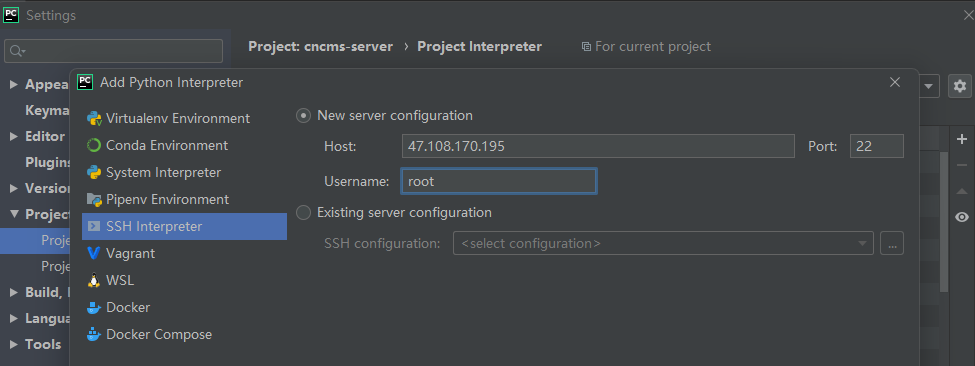Select Virtualenv Environment interpreter type
The height and width of the screenshot is (366, 975).
pos(184,118)
